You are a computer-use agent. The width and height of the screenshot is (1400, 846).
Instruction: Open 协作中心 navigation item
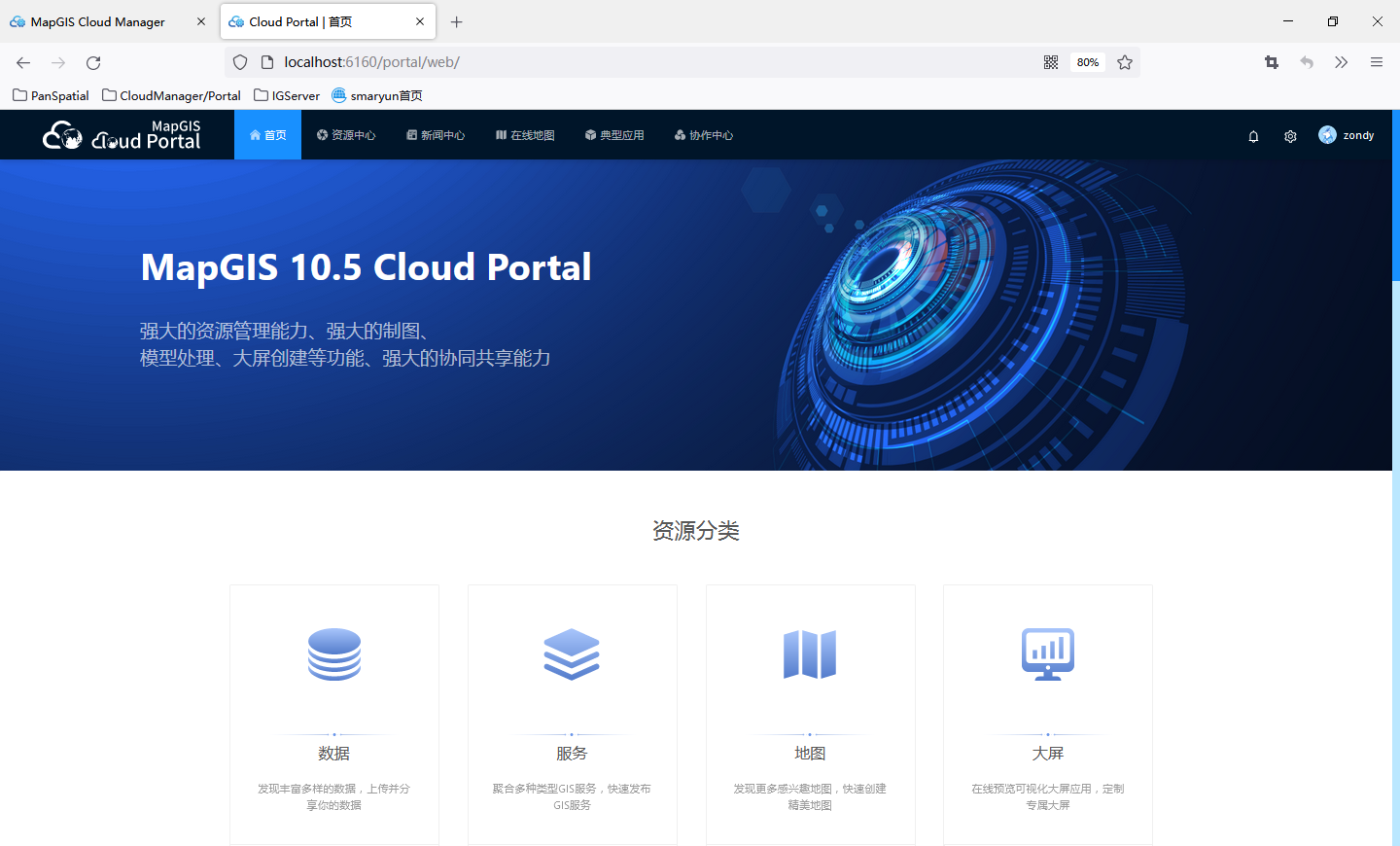click(704, 135)
